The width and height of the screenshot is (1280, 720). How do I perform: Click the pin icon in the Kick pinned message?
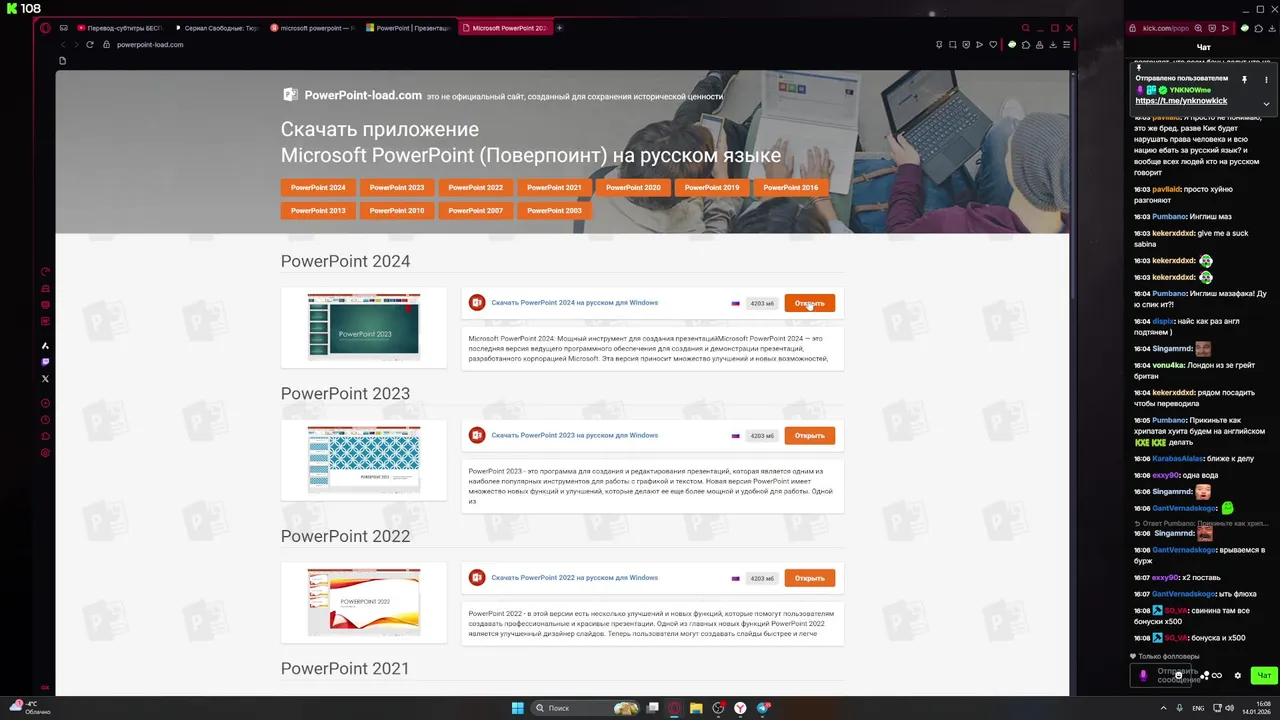pyautogui.click(x=1245, y=79)
